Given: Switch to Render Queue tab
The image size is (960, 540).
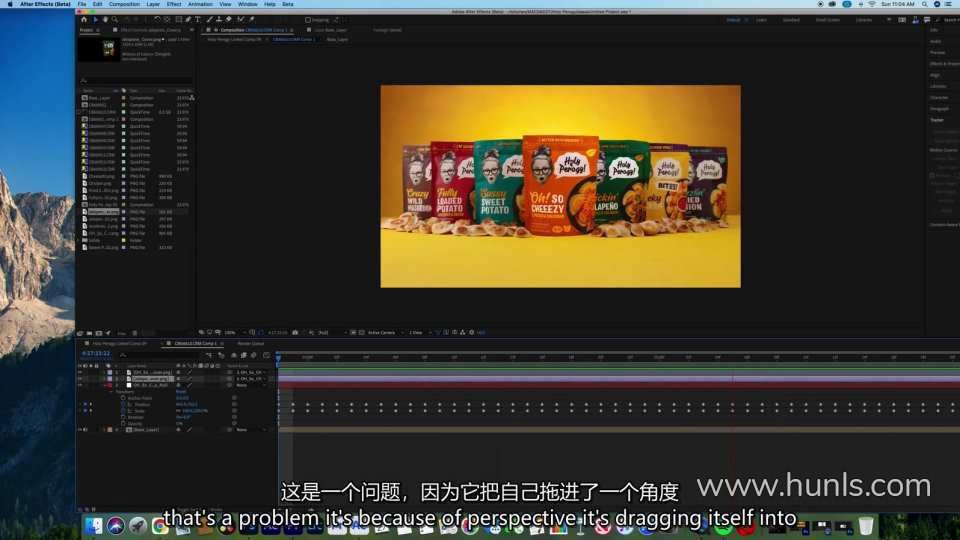Looking at the screenshot, I should (250, 343).
